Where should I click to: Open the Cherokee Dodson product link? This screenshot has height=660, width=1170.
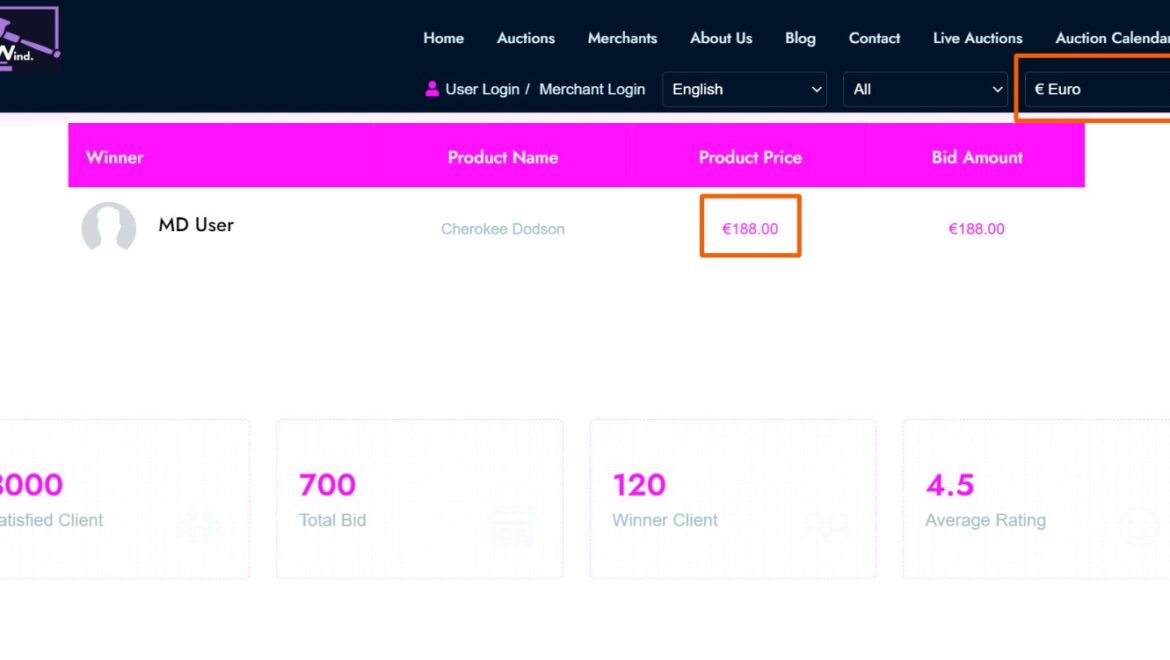click(x=502, y=229)
